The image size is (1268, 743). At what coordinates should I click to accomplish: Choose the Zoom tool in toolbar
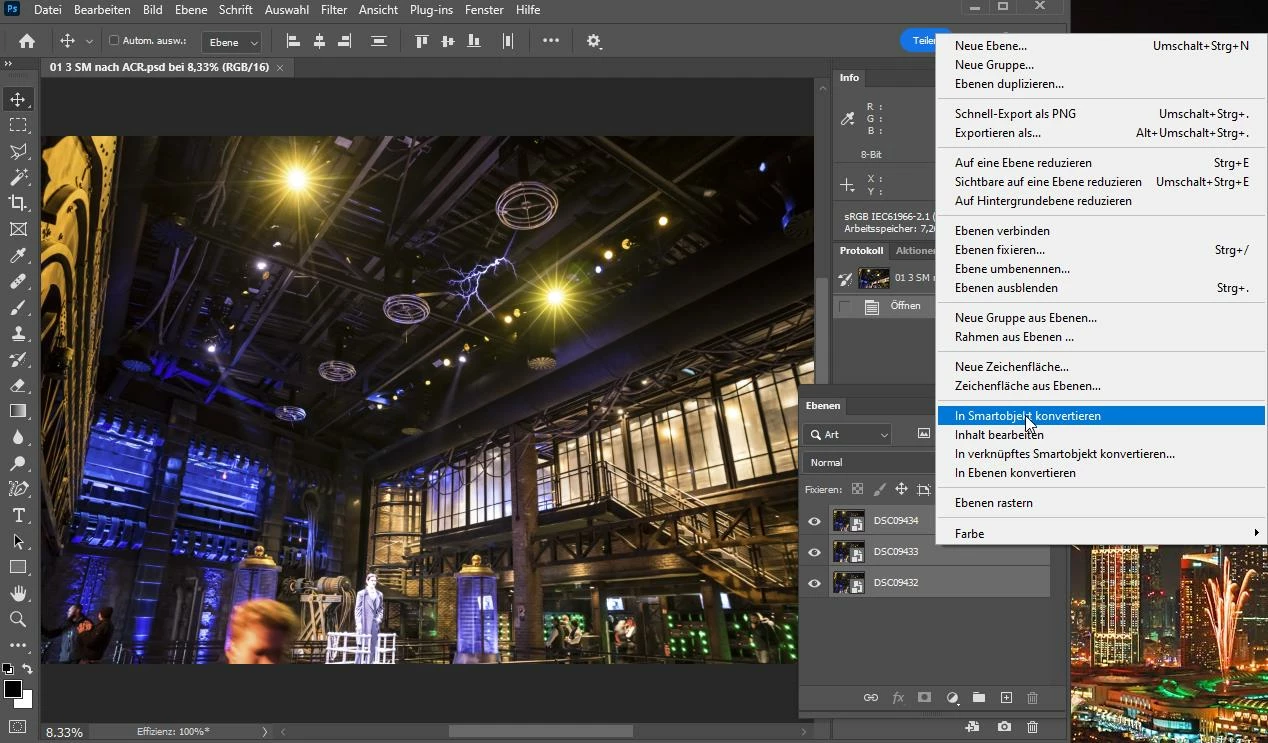pyautogui.click(x=18, y=619)
